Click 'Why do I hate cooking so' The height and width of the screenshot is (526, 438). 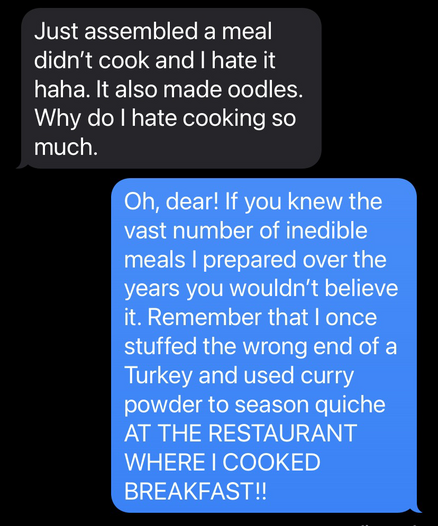pos(165,118)
